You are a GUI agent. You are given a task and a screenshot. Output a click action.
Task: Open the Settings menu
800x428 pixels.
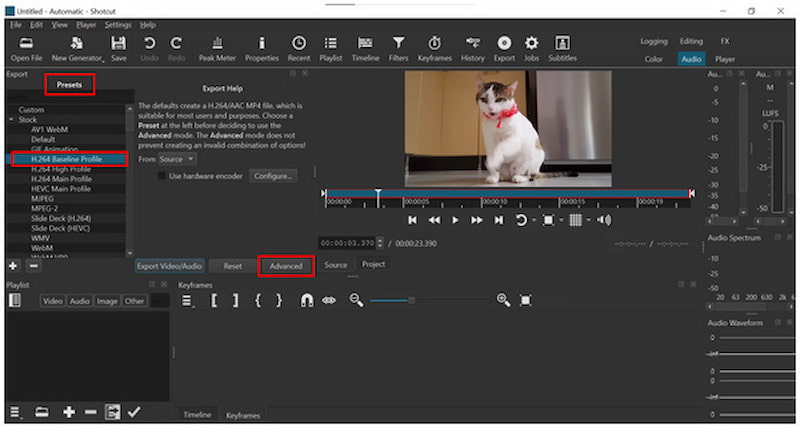coord(117,24)
